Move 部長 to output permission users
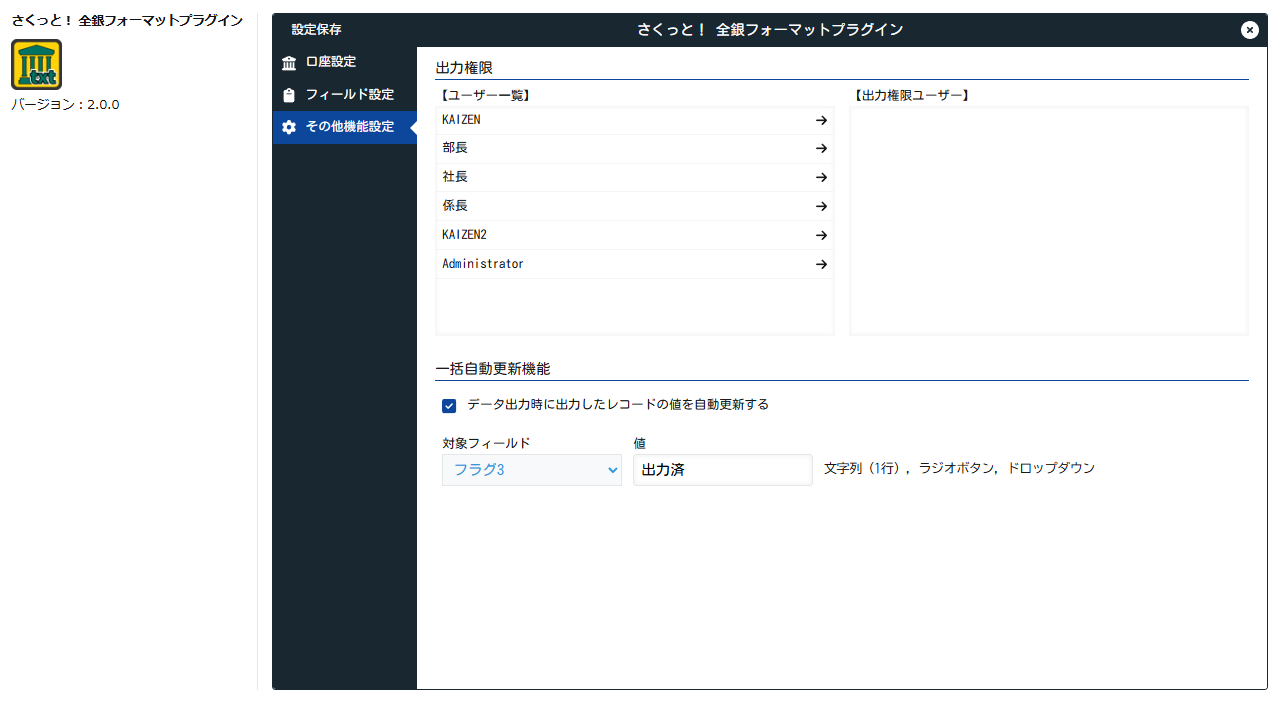This screenshot has height=714, width=1271. [x=821, y=149]
